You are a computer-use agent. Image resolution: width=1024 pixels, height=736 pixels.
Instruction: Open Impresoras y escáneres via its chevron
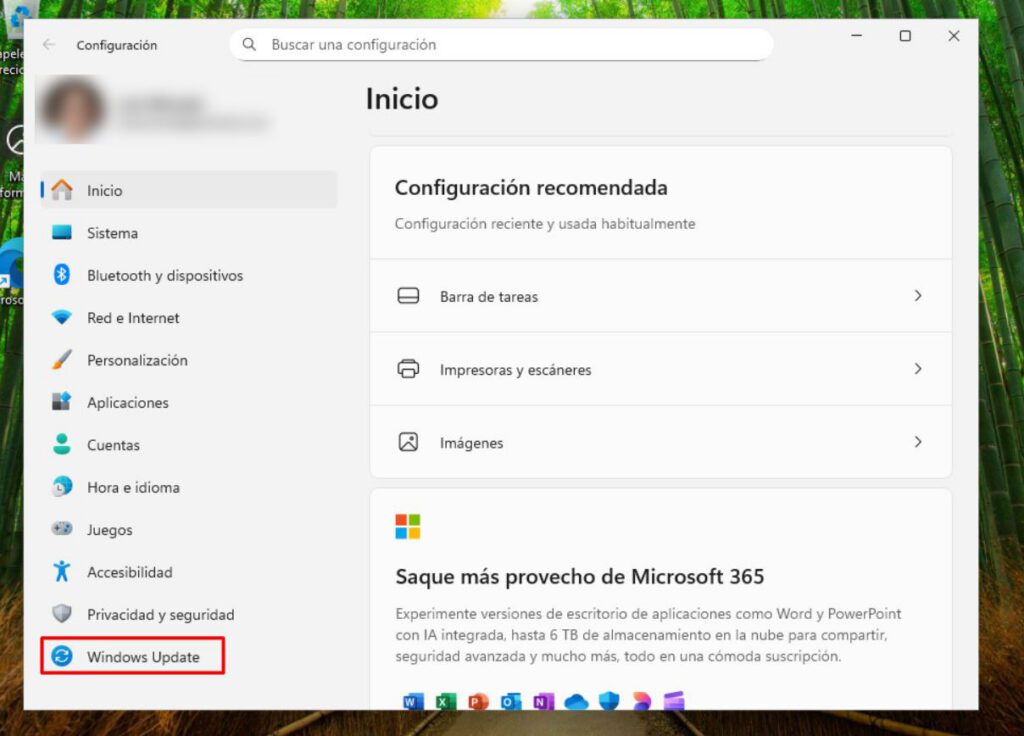[918, 368]
